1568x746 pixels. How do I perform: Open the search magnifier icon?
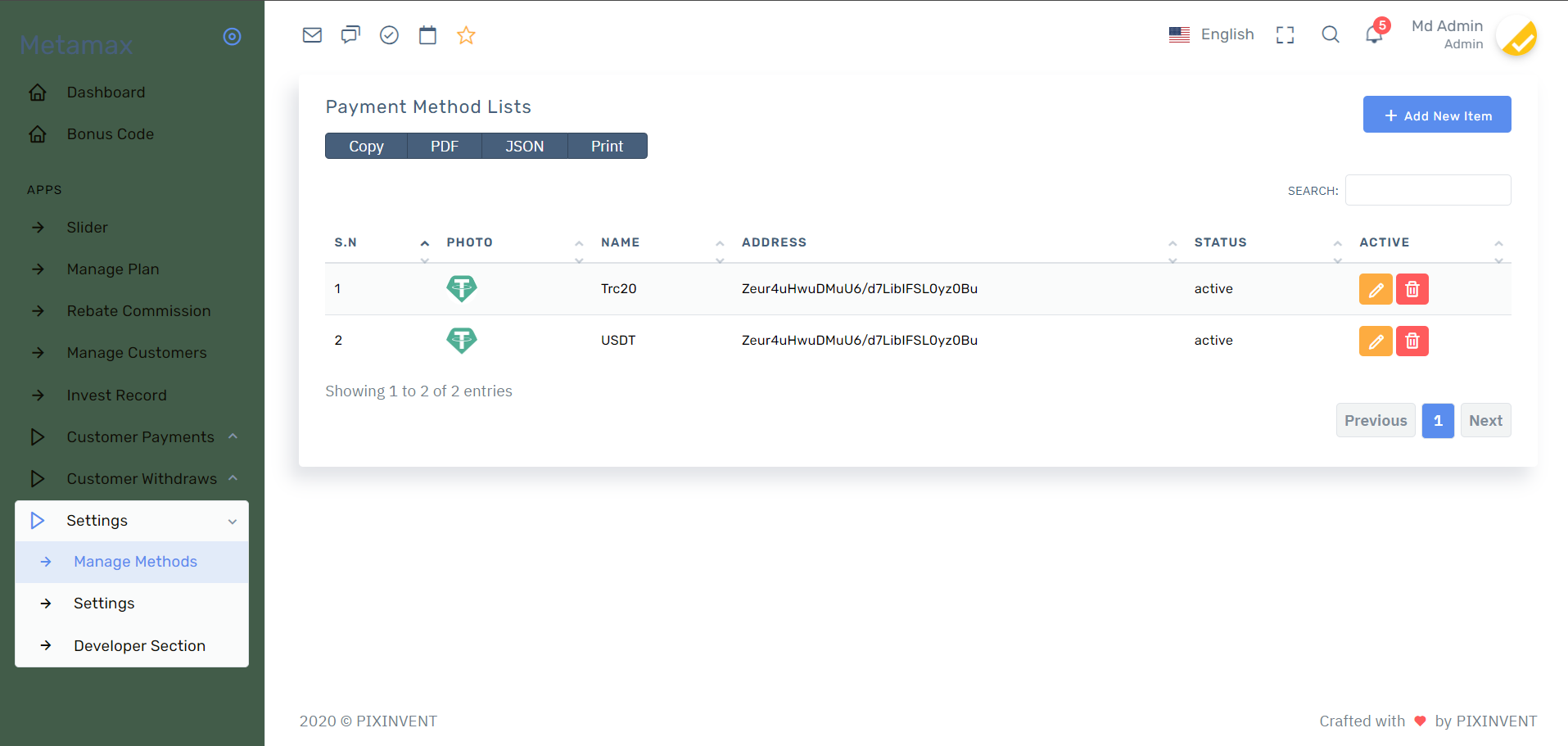pyautogui.click(x=1331, y=34)
